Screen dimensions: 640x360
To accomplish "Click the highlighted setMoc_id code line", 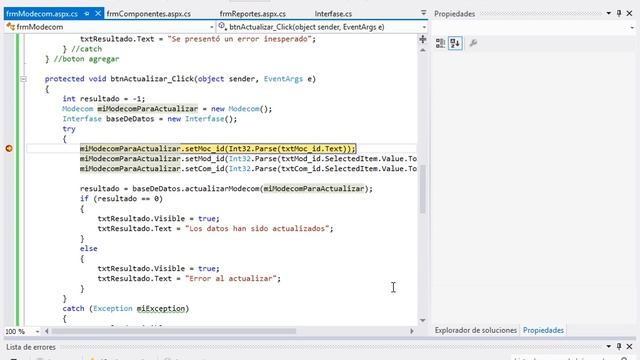I will click(x=218, y=149).
